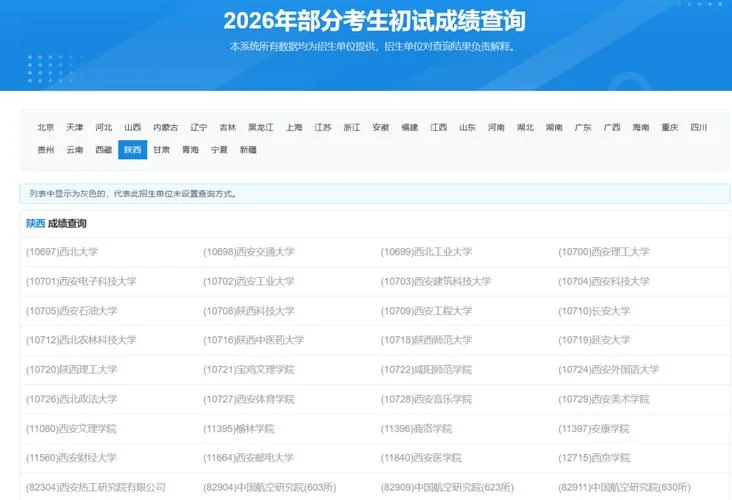Click (11560)西安财经大学 entry

point(71,458)
